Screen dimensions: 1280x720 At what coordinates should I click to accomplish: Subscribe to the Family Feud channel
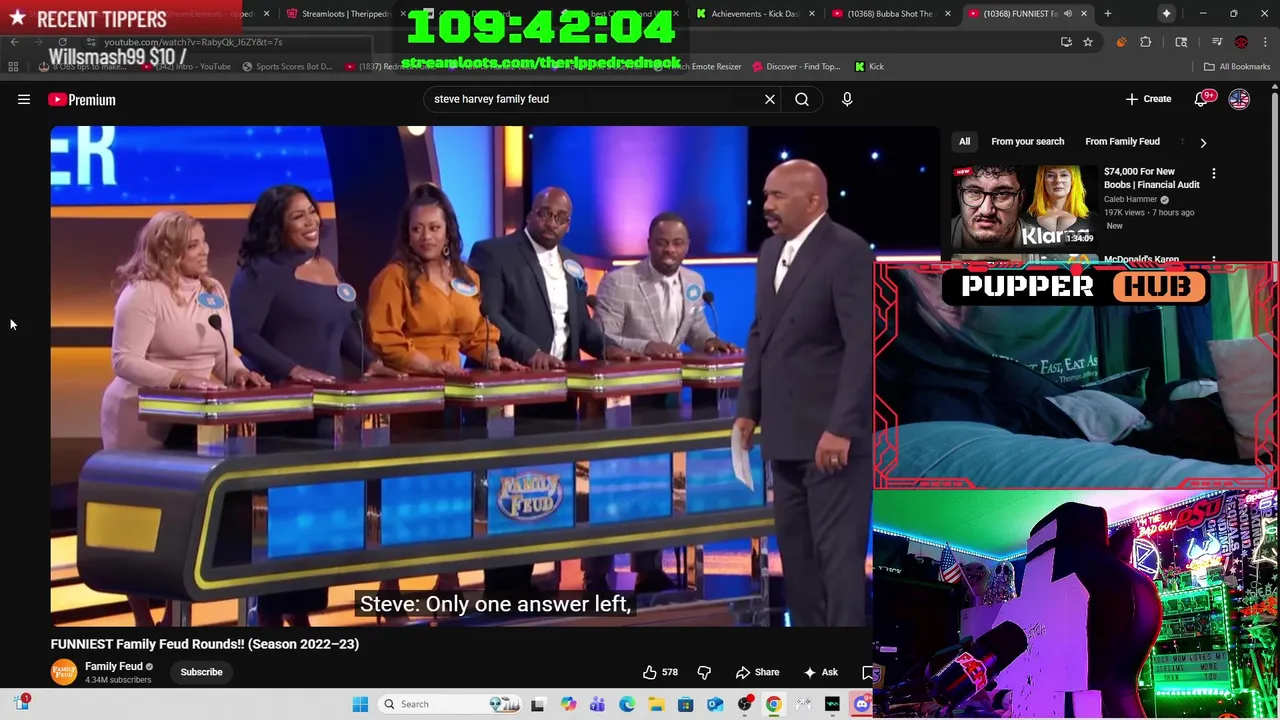(x=201, y=672)
